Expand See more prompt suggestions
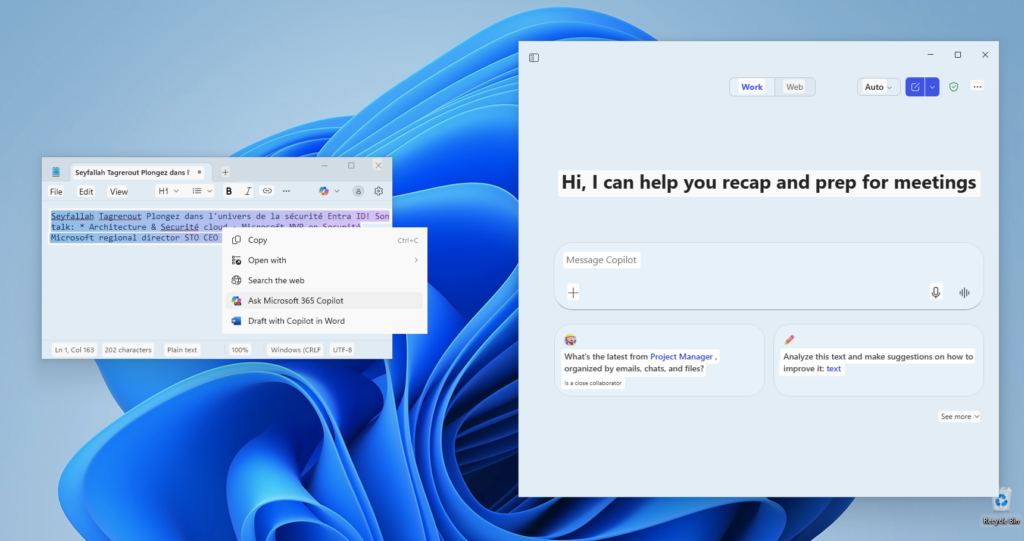1024x541 pixels. (x=959, y=416)
